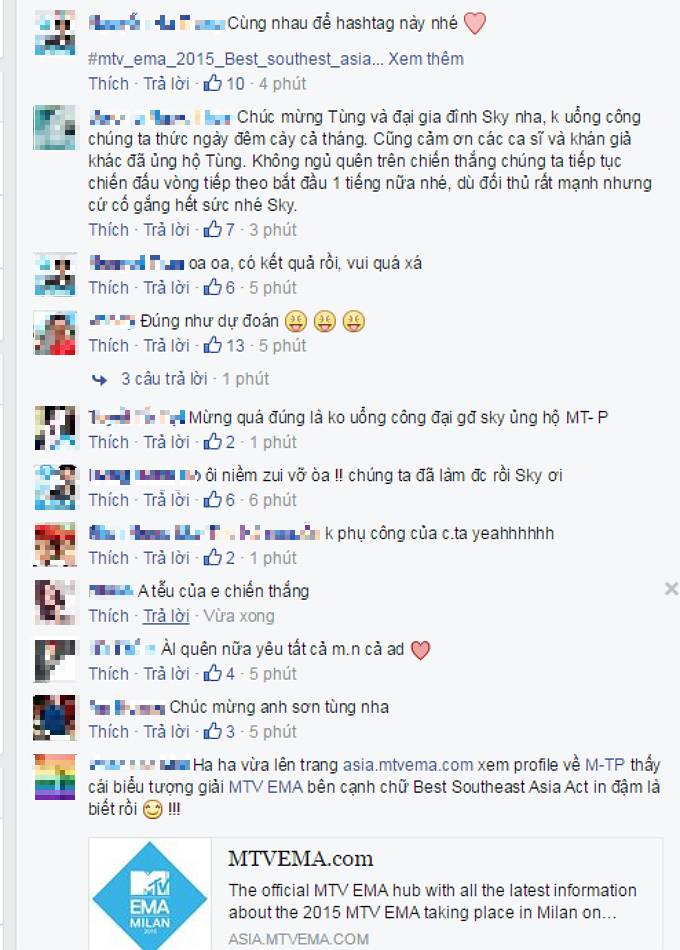Expand the hashtag comment with Xem thêm
680x950 pixels.
[x=425, y=59]
